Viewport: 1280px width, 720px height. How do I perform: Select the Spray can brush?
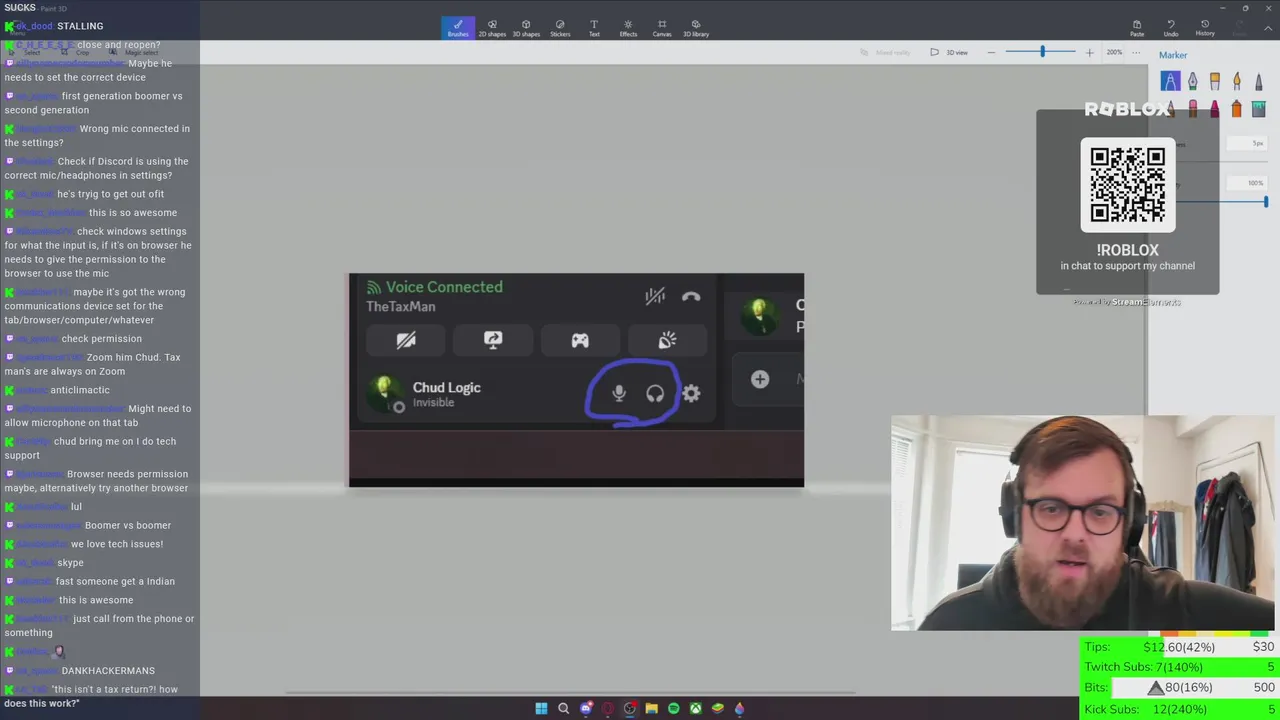coord(1237,108)
